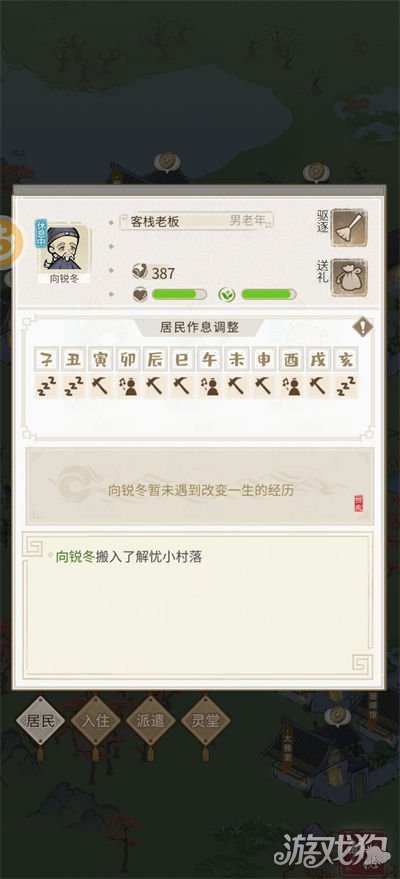Click the broom icon to evict resident

pyautogui.click(x=348, y=227)
